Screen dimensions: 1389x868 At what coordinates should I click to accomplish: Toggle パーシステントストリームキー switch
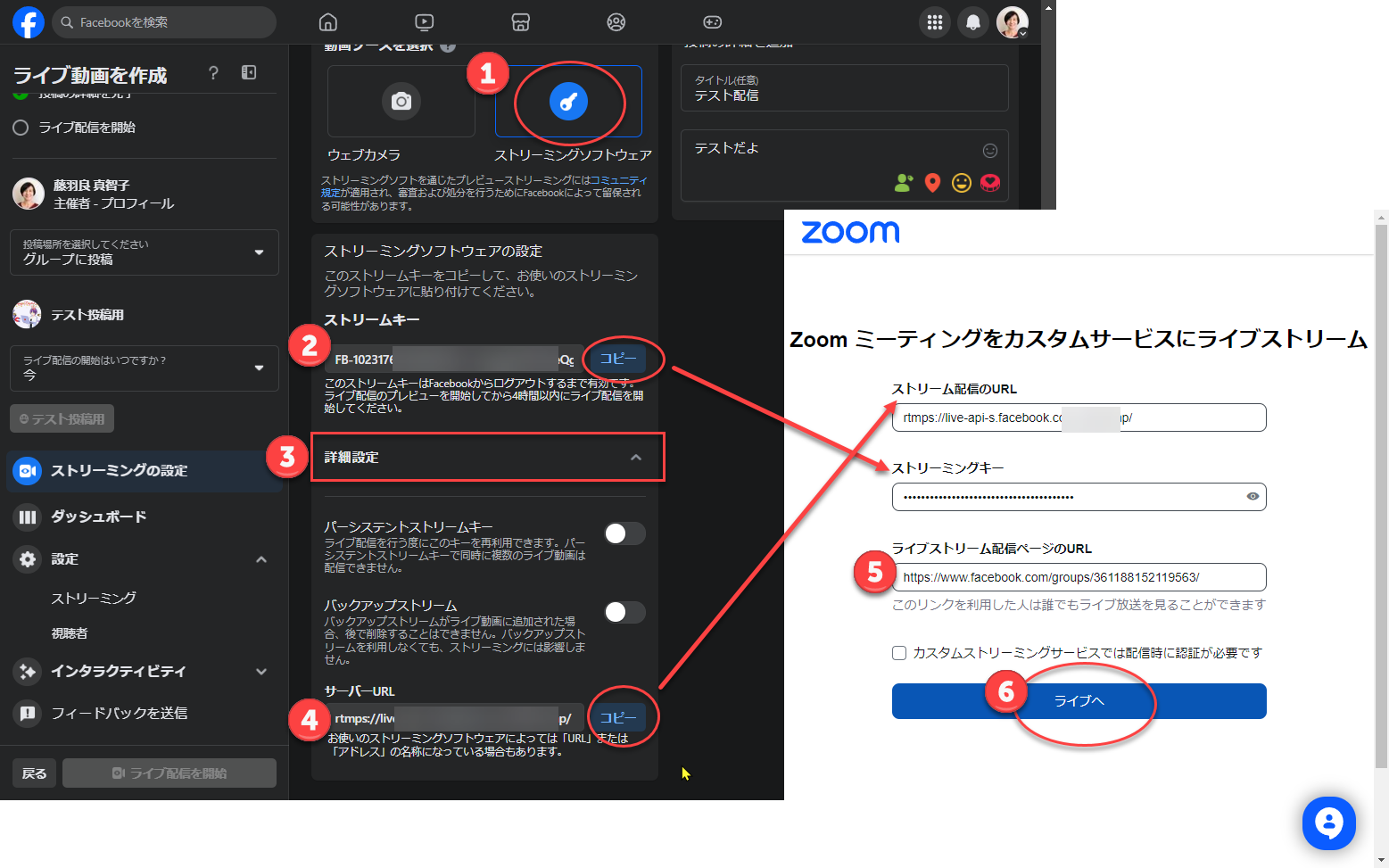click(624, 533)
